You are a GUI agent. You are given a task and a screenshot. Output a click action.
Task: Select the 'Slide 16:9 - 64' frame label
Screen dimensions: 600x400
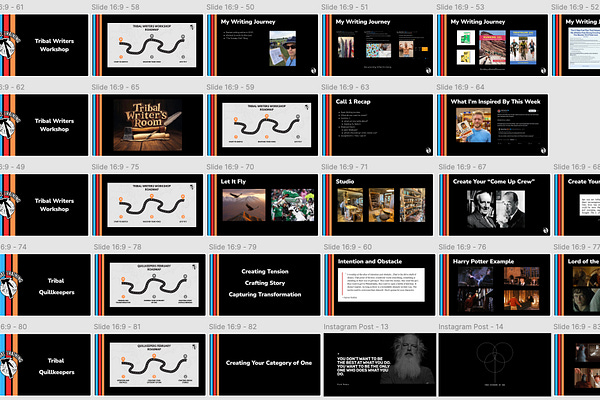click(460, 87)
